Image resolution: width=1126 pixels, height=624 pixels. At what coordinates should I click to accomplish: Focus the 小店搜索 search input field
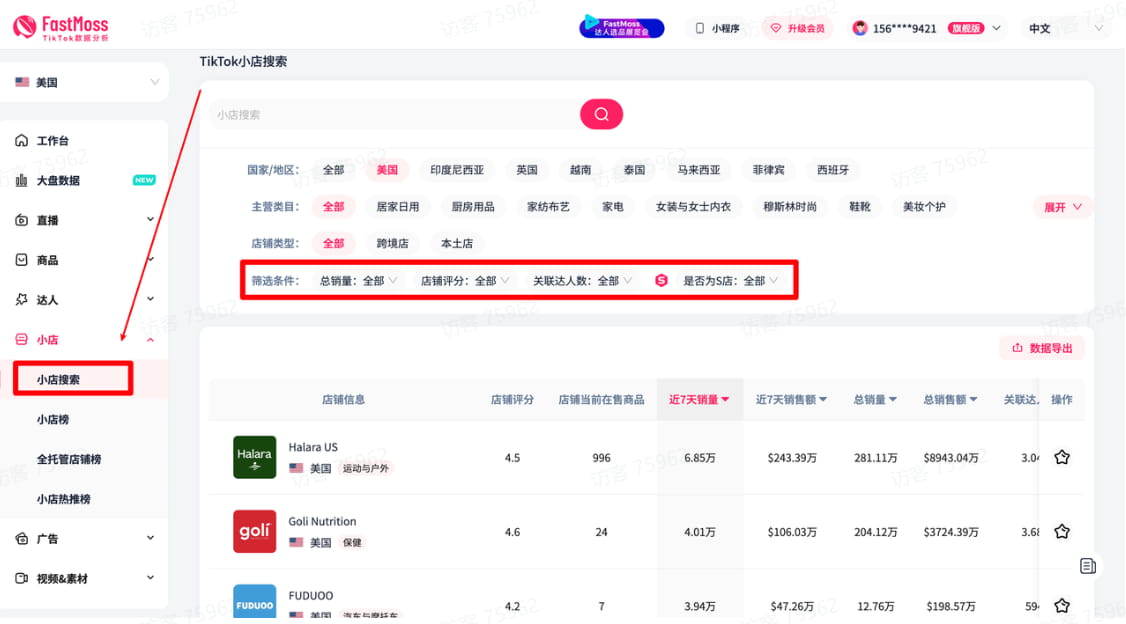click(395, 115)
